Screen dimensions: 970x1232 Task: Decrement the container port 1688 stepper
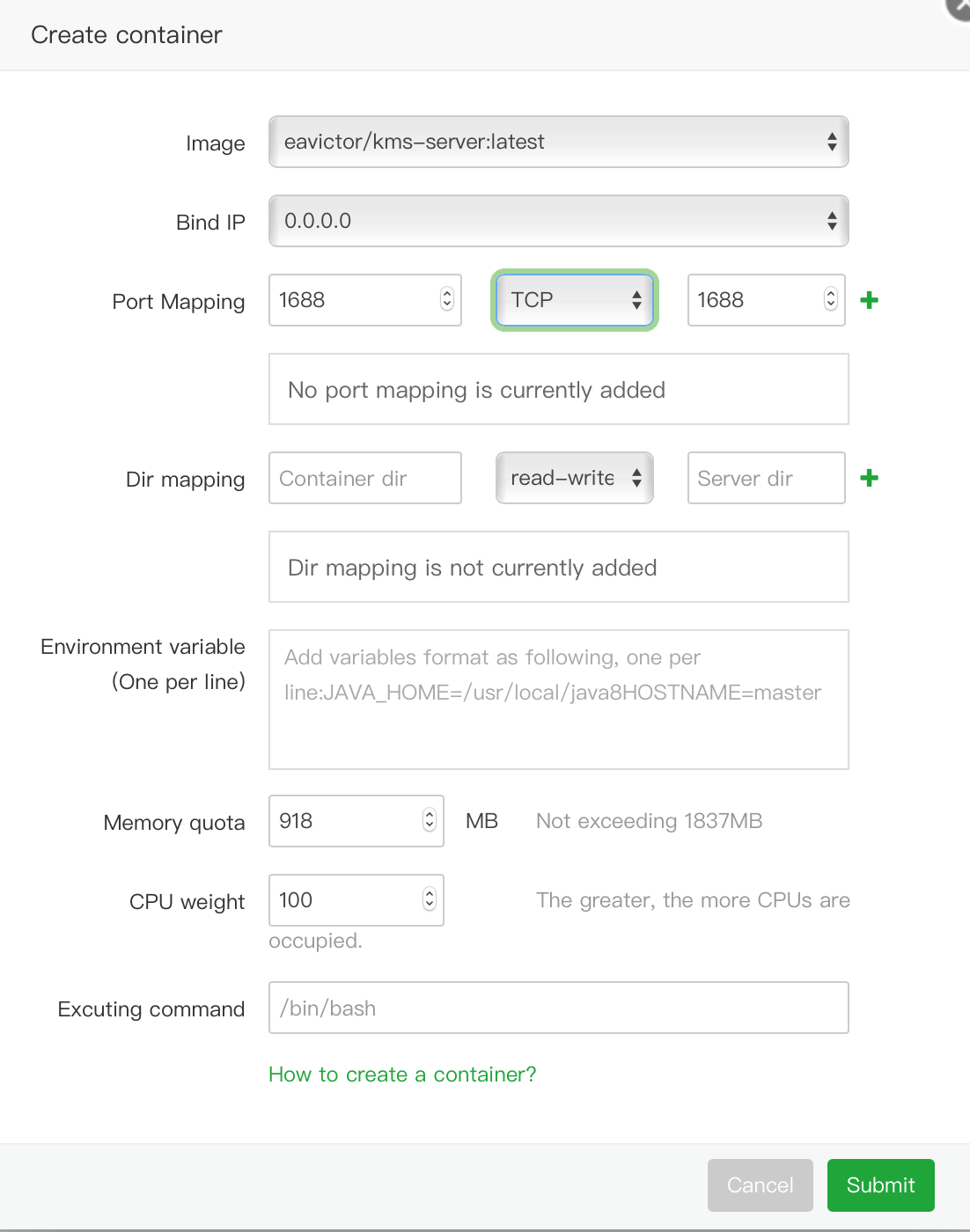830,306
